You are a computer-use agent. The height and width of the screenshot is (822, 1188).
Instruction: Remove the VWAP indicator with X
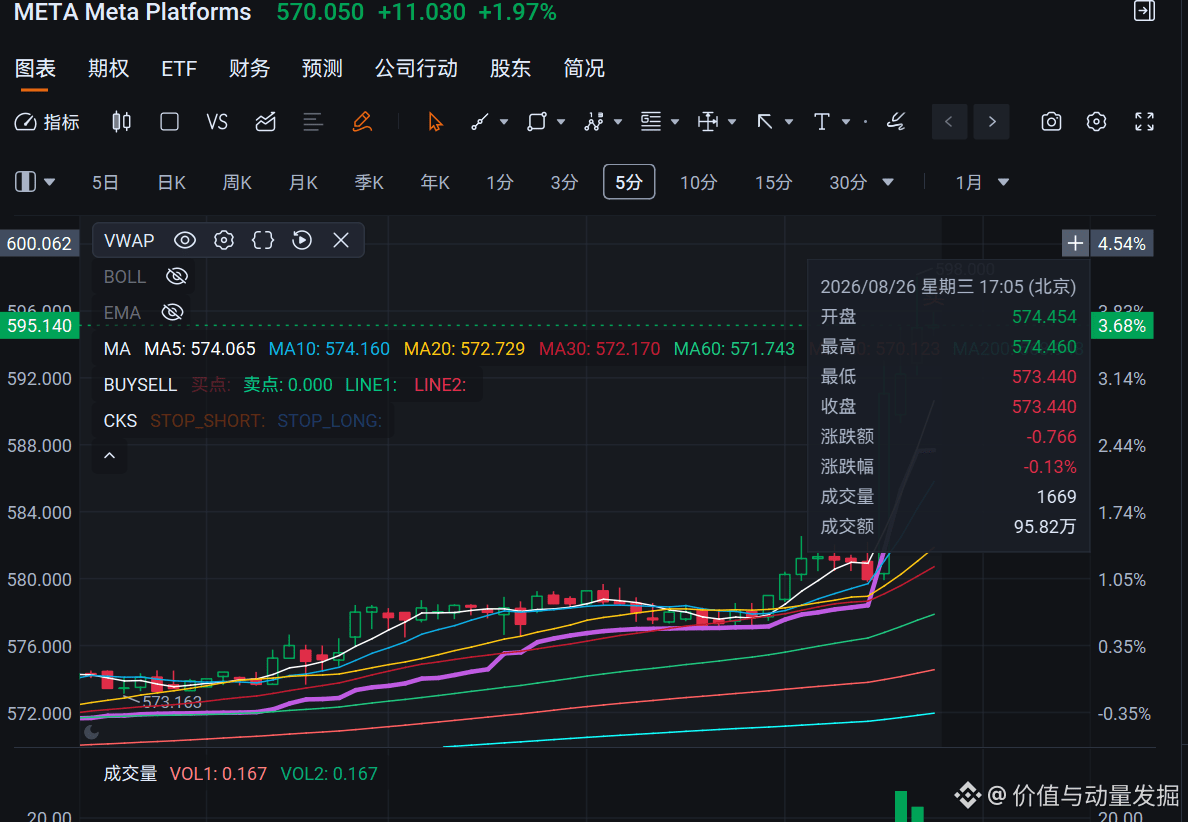click(x=341, y=240)
